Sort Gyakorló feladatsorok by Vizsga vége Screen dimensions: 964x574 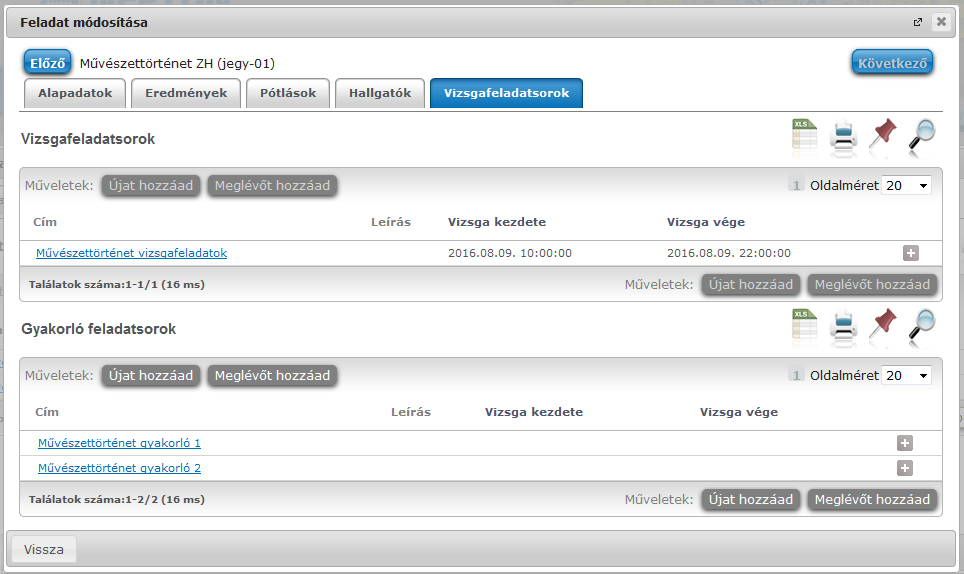click(x=739, y=412)
